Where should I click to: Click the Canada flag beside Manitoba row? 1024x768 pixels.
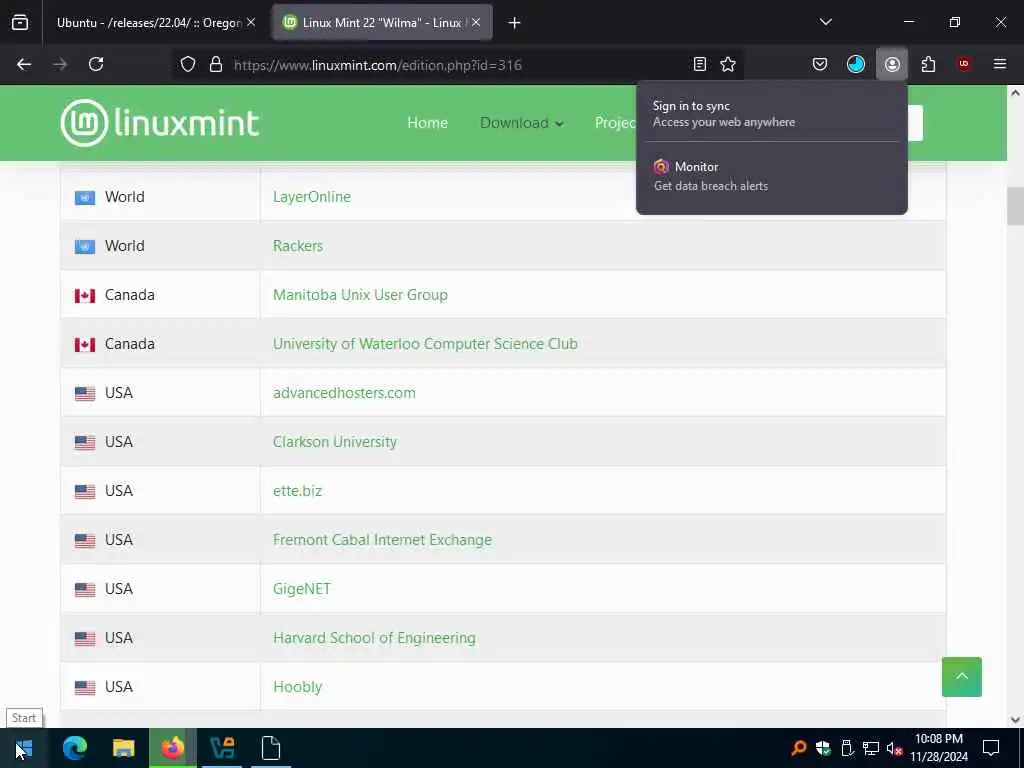click(85, 295)
